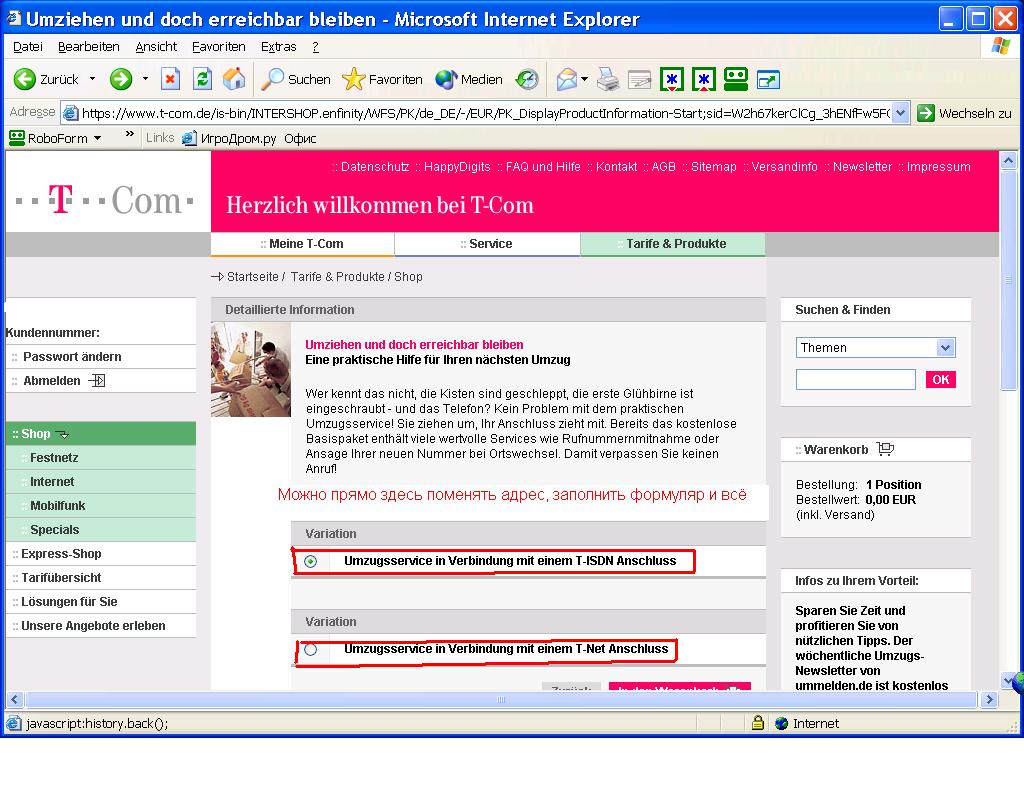Click the Wechseln zu go button
The width and height of the screenshot is (1024, 799).
[964, 113]
